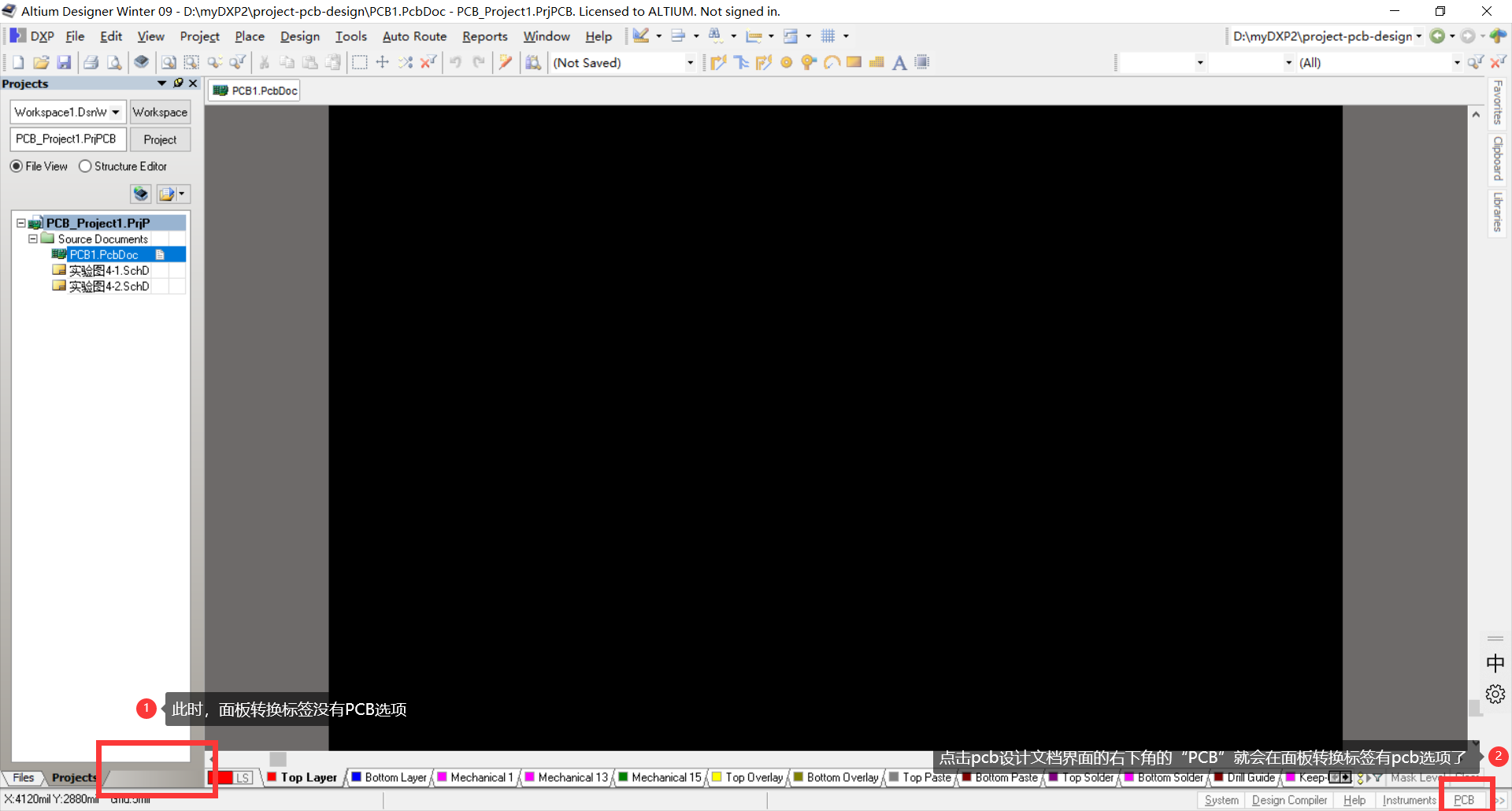Select the Cut scissors icon
The width and height of the screenshot is (1512, 811).
(x=265, y=62)
